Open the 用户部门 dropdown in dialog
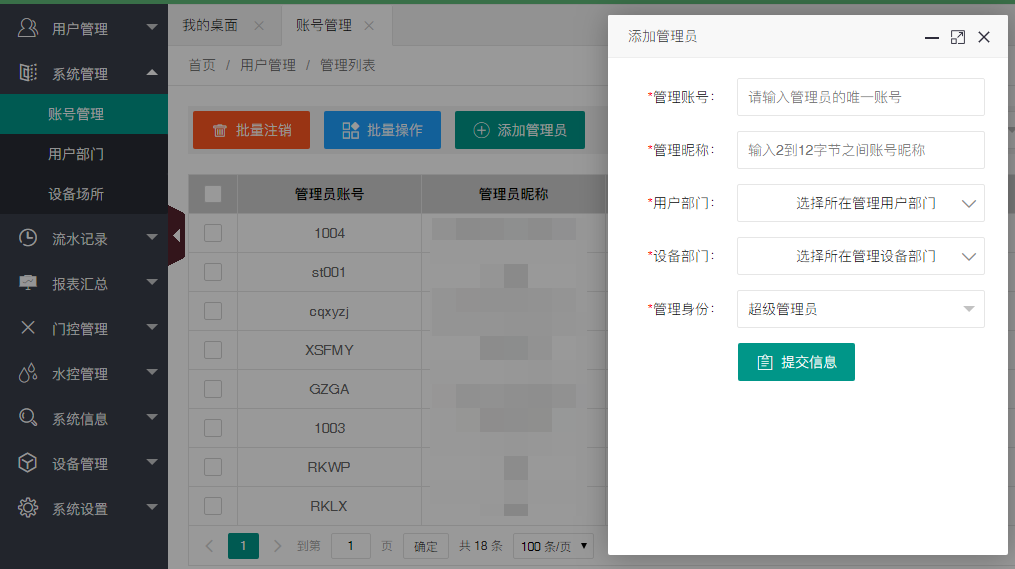Screen dimensions: 1015x569 point(860,203)
